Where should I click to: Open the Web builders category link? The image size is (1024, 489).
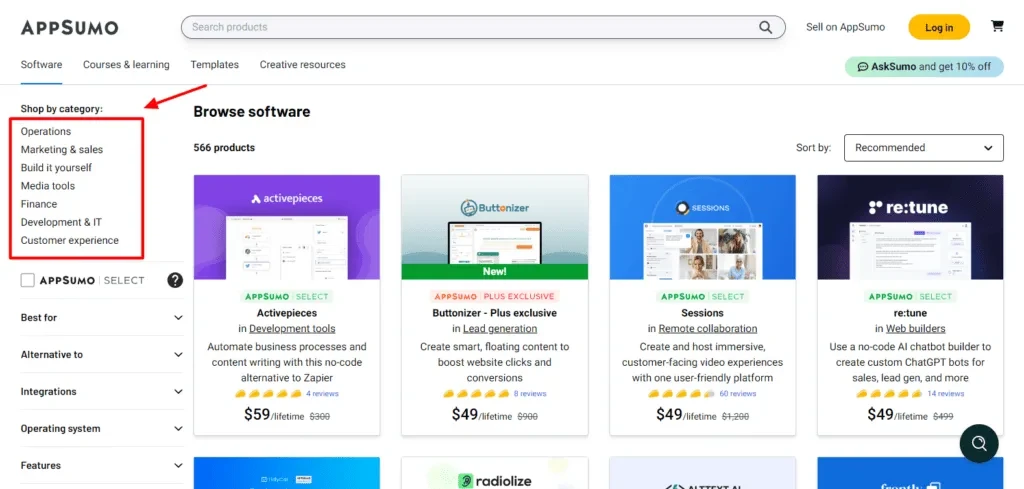(916, 328)
